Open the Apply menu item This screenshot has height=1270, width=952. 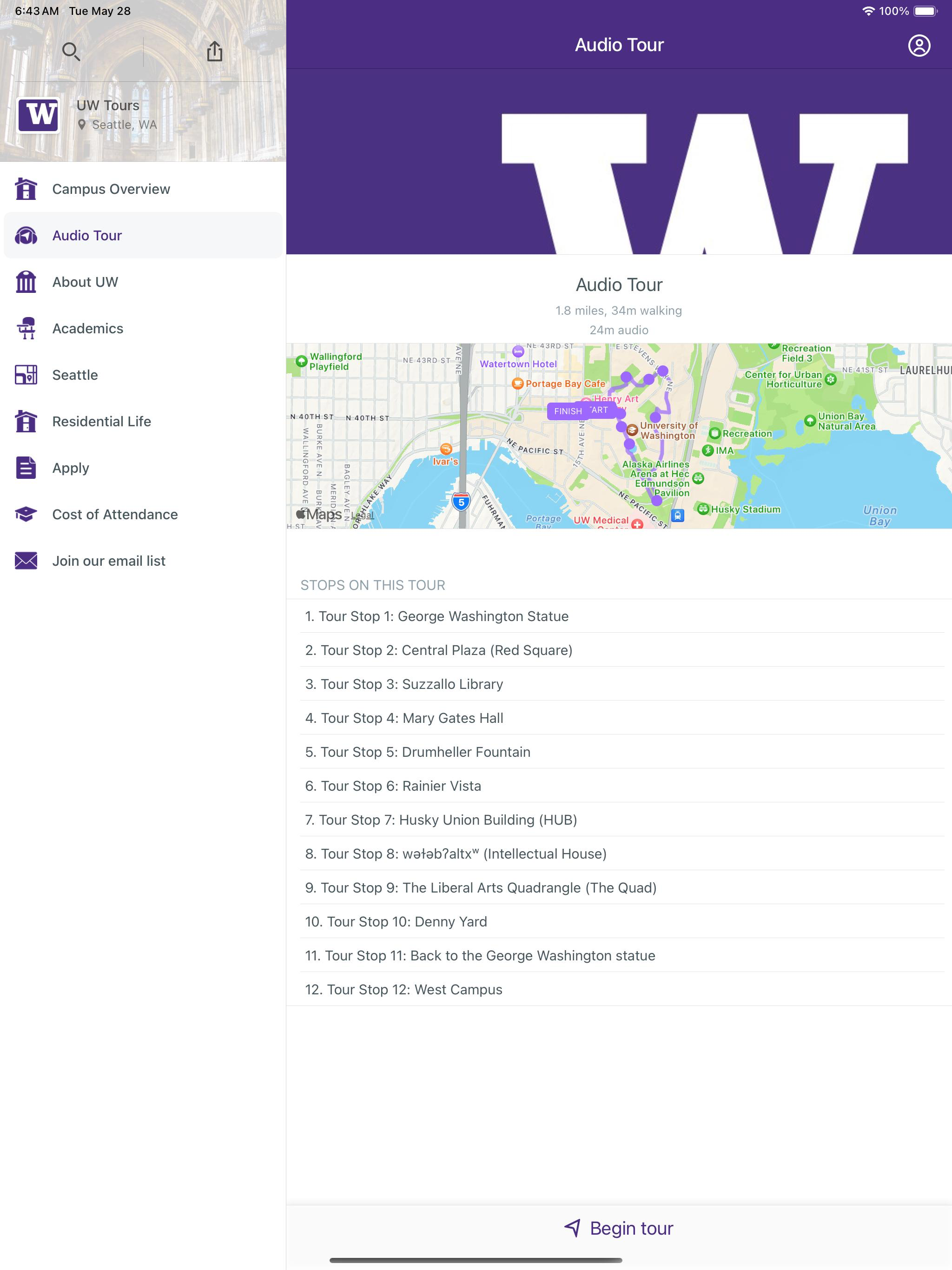coord(143,468)
